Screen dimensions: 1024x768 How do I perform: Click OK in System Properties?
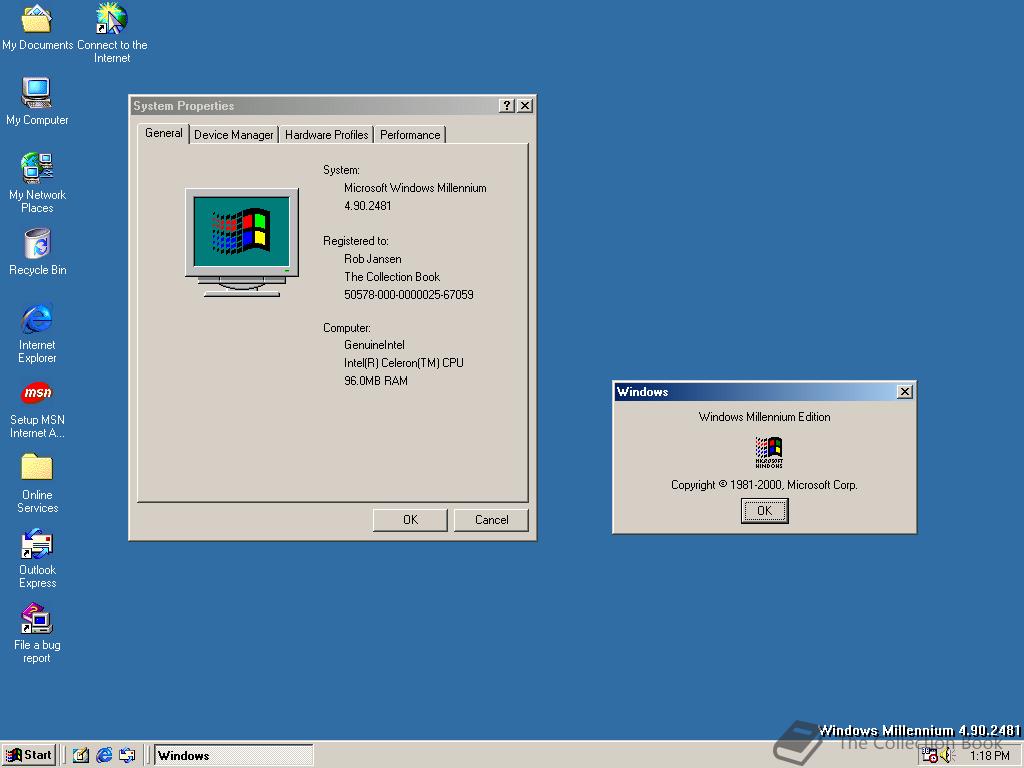[x=410, y=520]
